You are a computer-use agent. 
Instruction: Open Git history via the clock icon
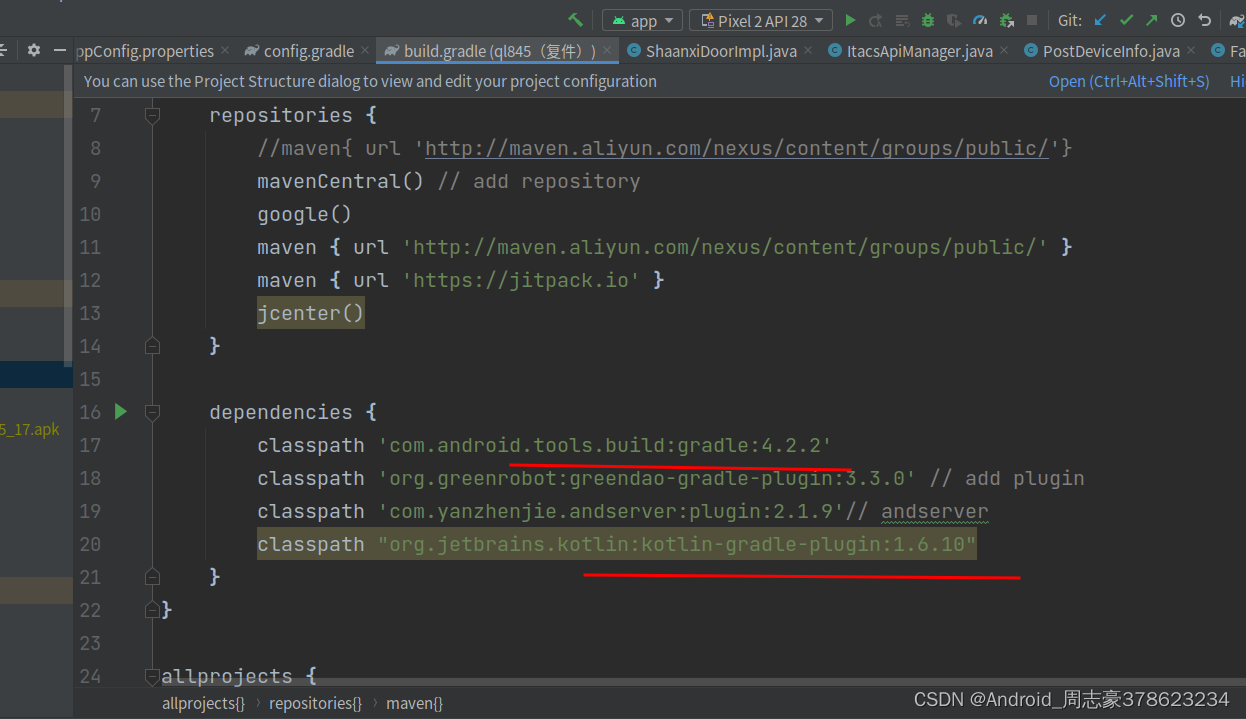click(x=1177, y=19)
